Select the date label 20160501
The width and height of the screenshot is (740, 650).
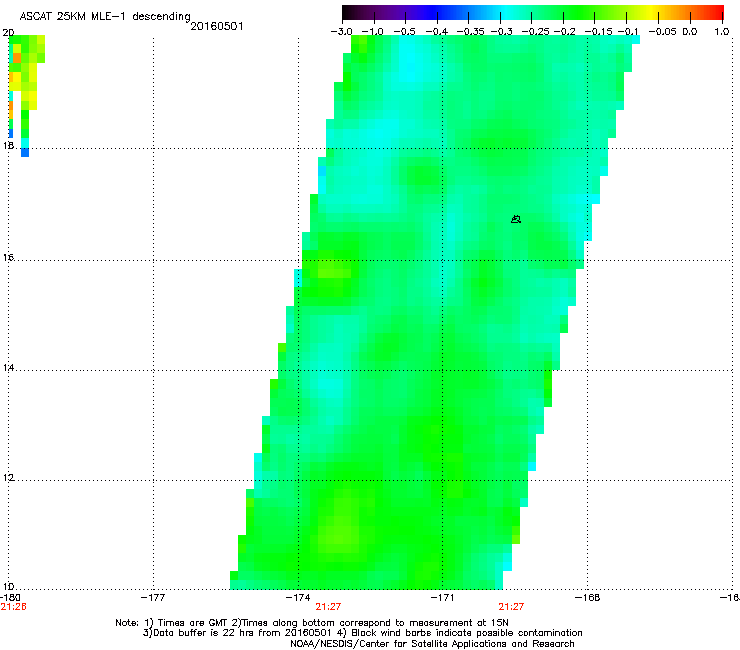pyautogui.click(x=217, y=26)
